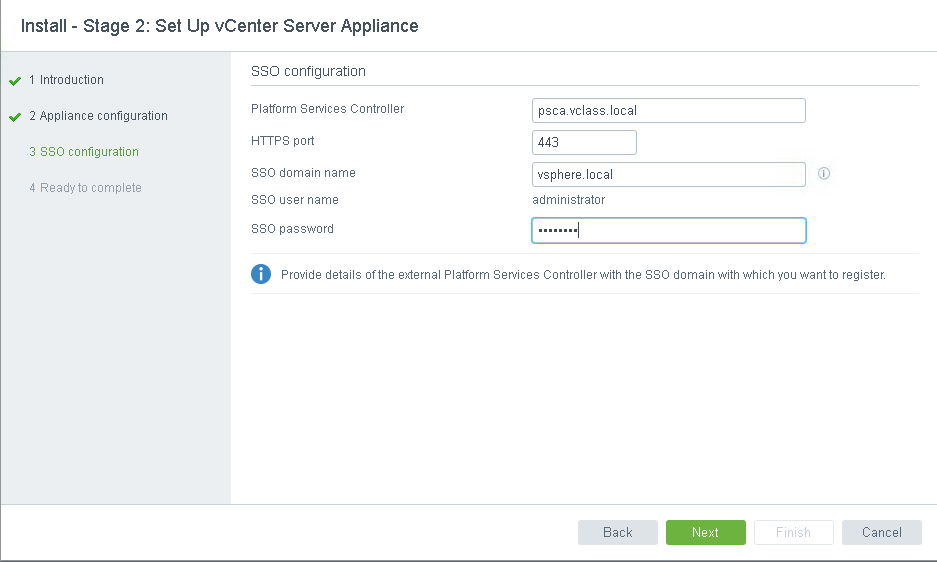Focus the Platform Services Controller field

(x=668, y=110)
